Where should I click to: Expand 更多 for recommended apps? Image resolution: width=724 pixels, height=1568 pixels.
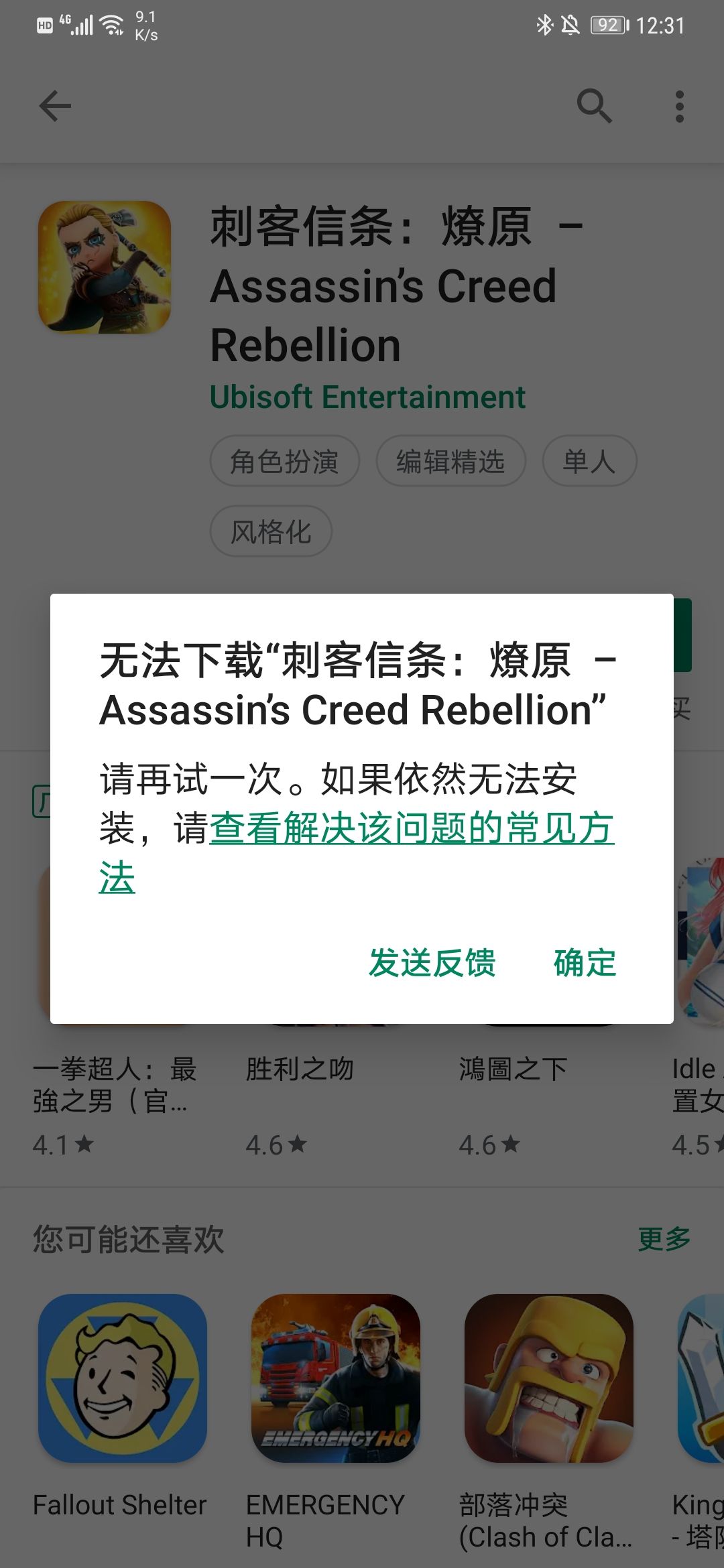coord(664,1239)
